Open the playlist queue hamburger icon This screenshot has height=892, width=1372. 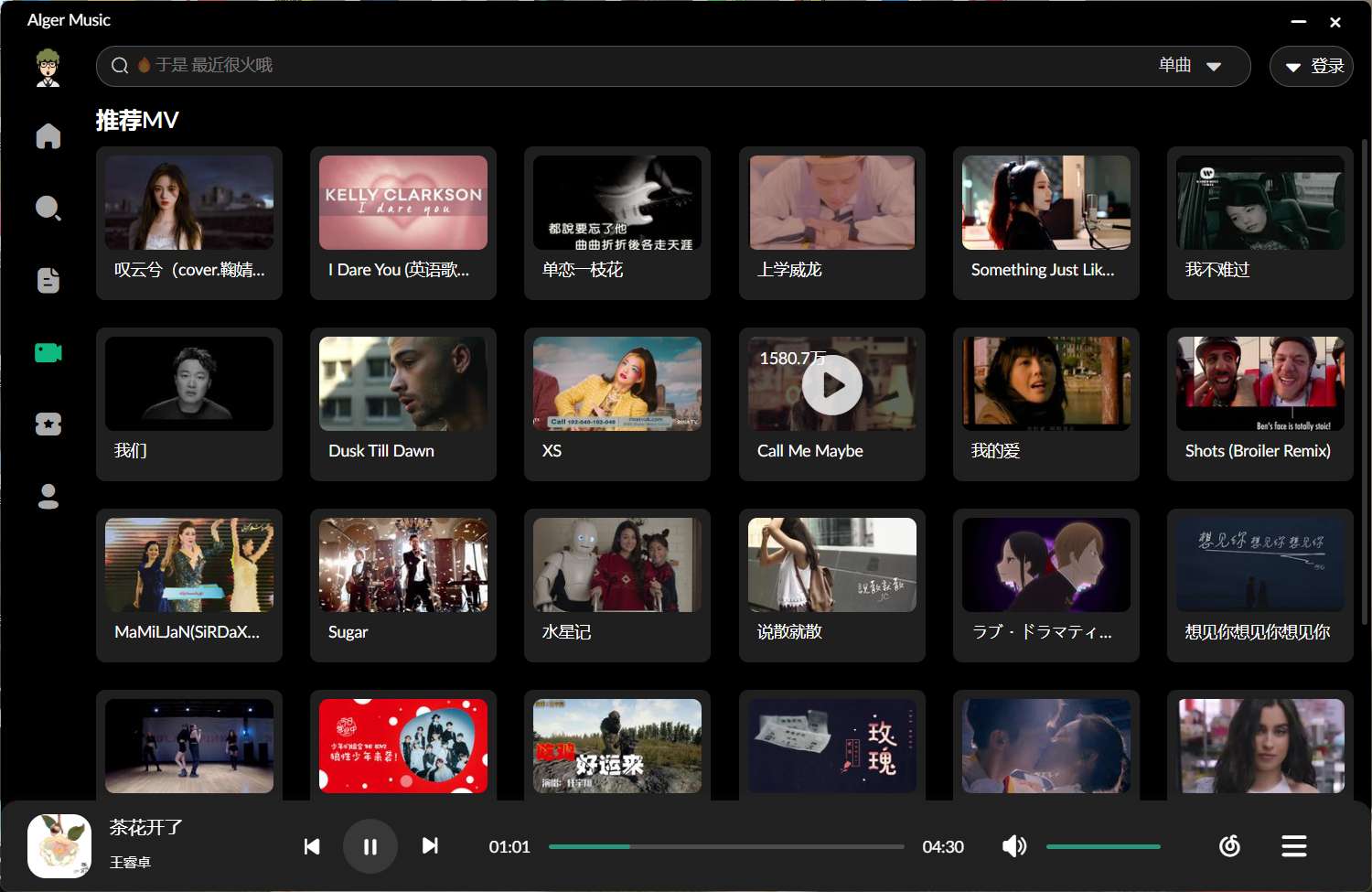click(1294, 846)
